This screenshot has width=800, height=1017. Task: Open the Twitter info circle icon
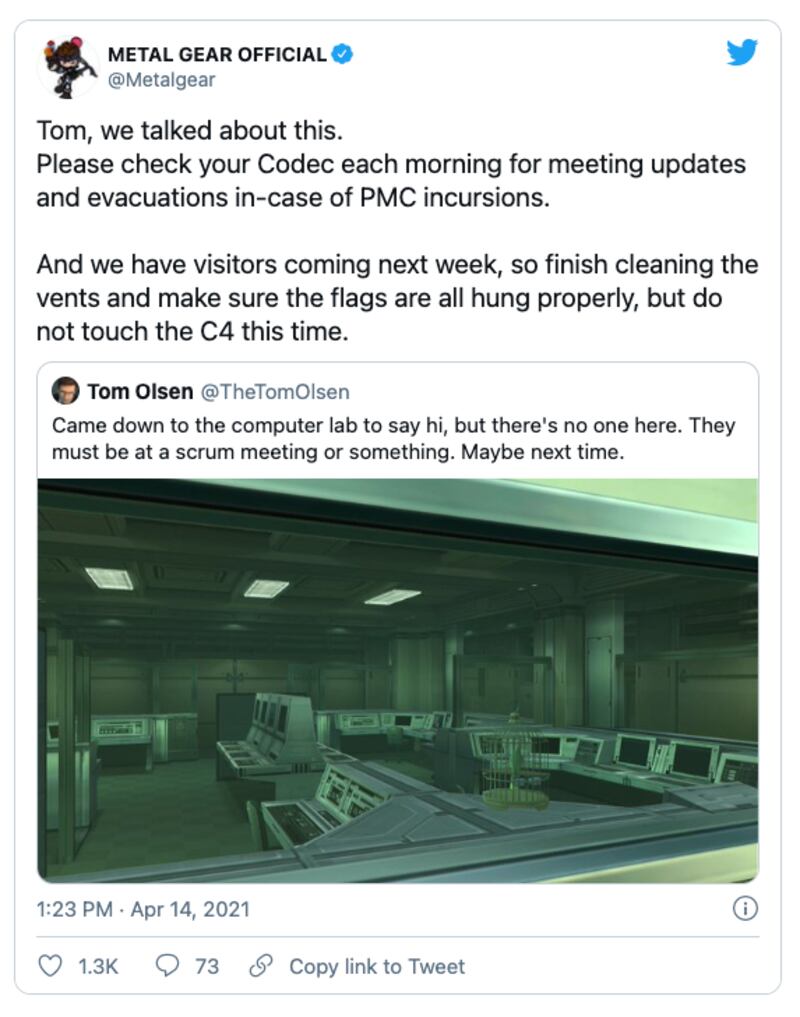point(745,909)
